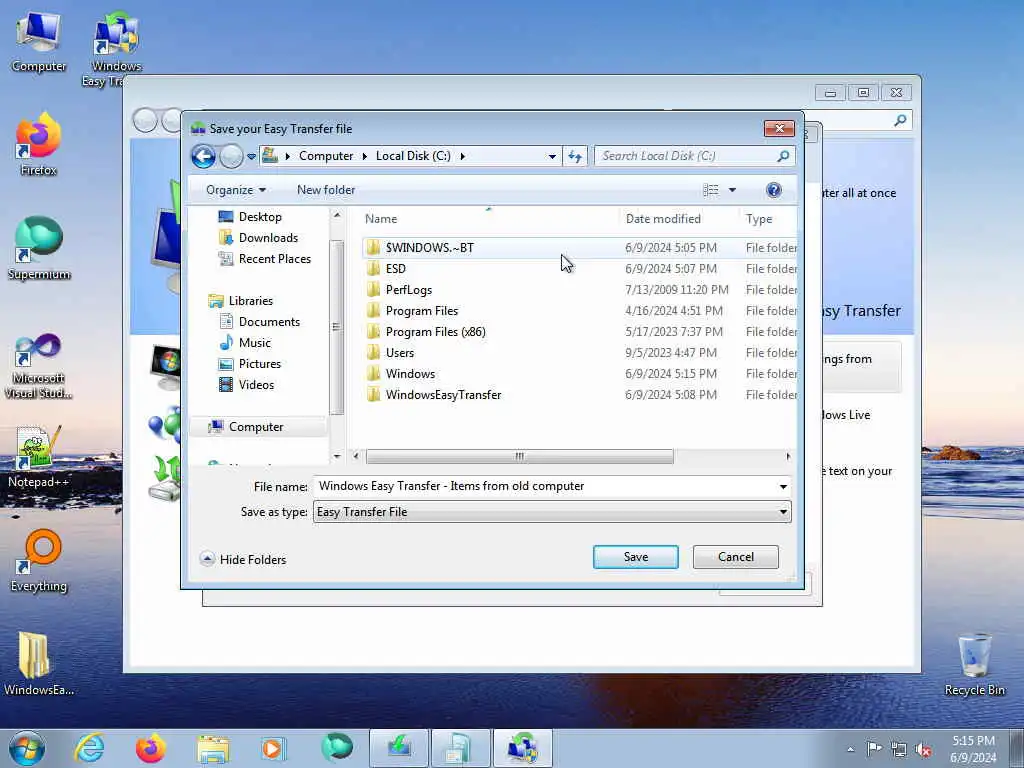Launch Firefox from the taskbar
The image size is (1024, 768).
[151, 748]
